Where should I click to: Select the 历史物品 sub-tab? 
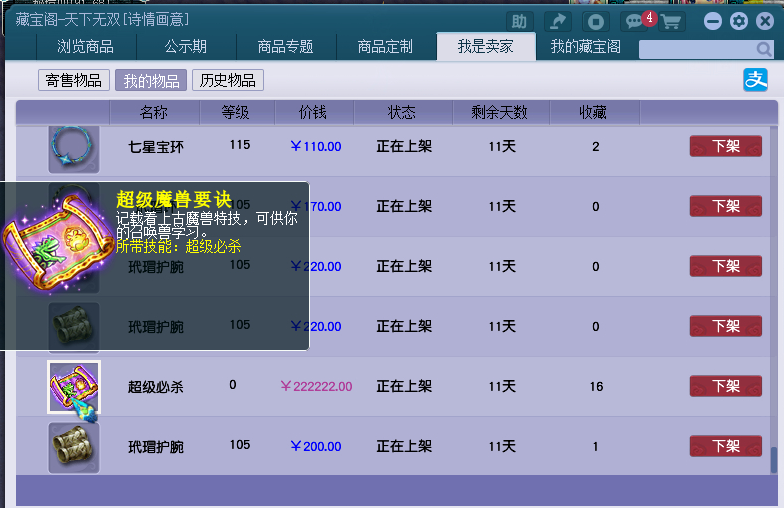[x=227, y=81]
